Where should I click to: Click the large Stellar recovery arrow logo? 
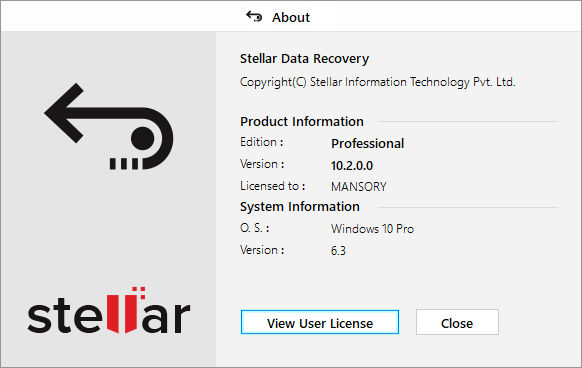point(109,127)
